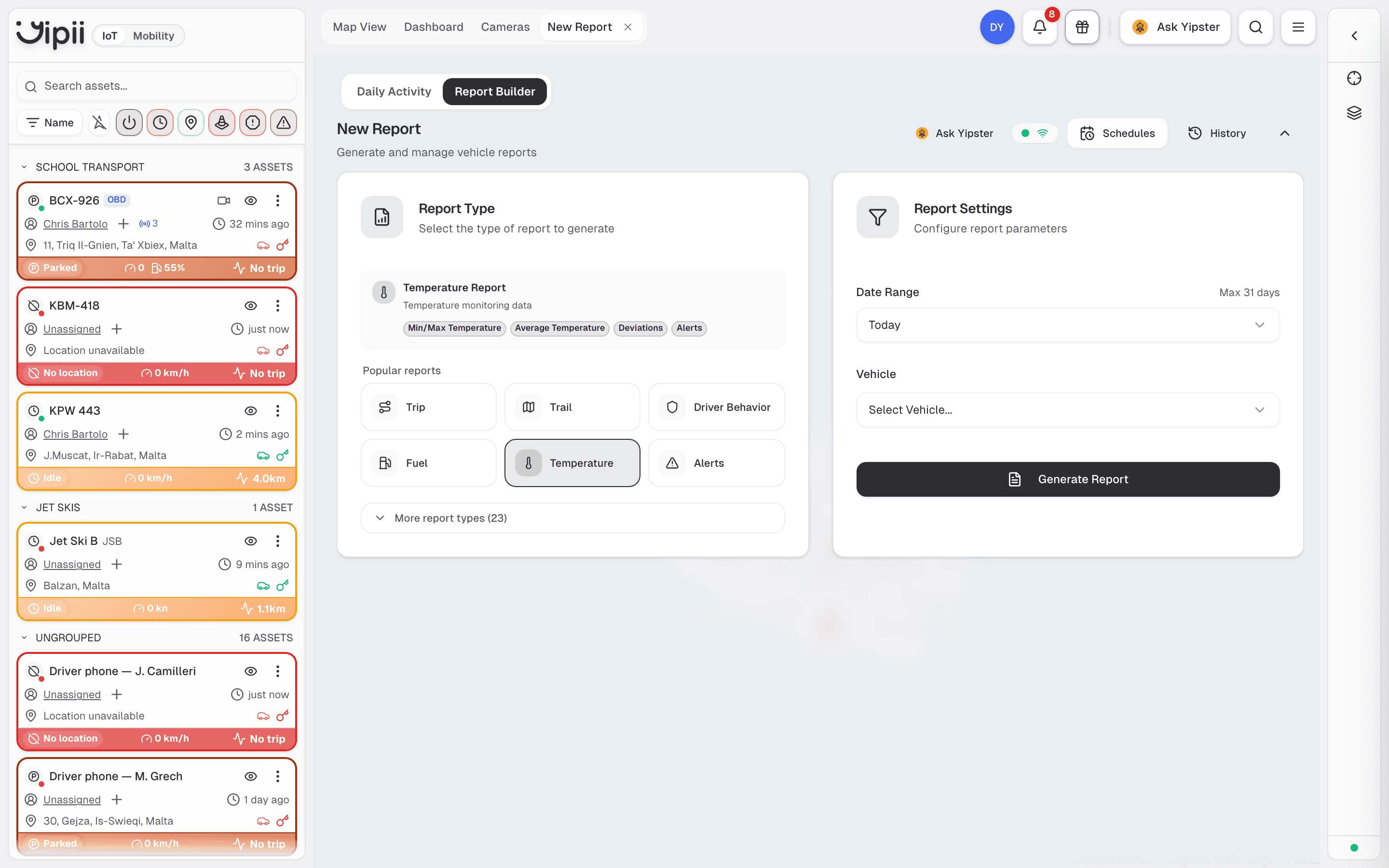Collapse the New Report header chevron
Viewport: 1389px width, 868px height.
(1284, 133)
